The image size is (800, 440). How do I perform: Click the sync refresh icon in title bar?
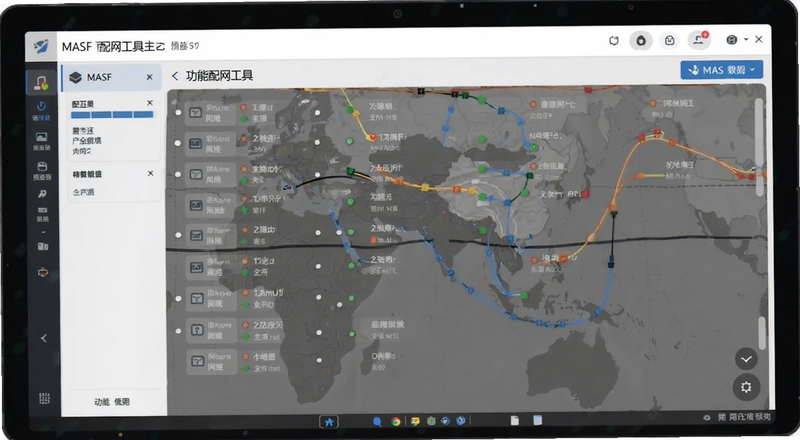[614, 41]
